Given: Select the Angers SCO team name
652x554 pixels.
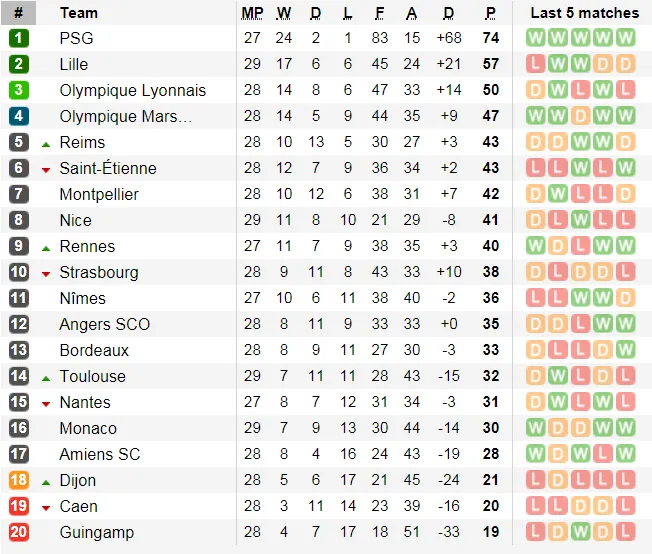Looking at the screenshot, I should click(x=104, y=324).
